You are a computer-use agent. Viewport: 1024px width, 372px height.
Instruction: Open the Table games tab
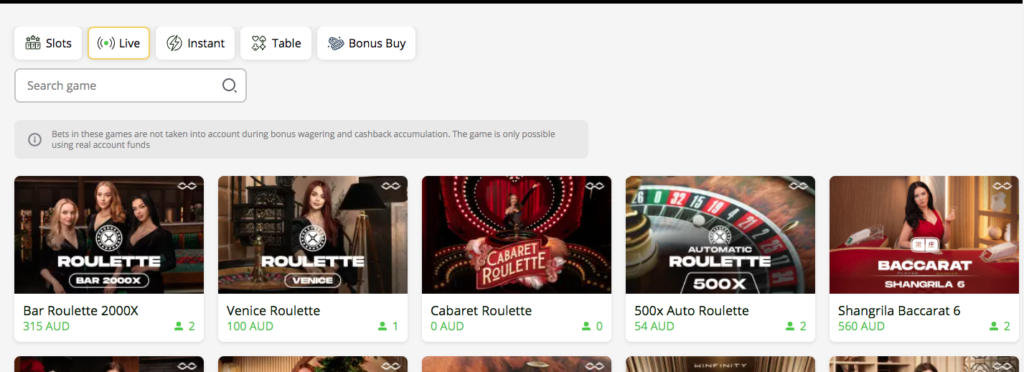tap(276, 43)
